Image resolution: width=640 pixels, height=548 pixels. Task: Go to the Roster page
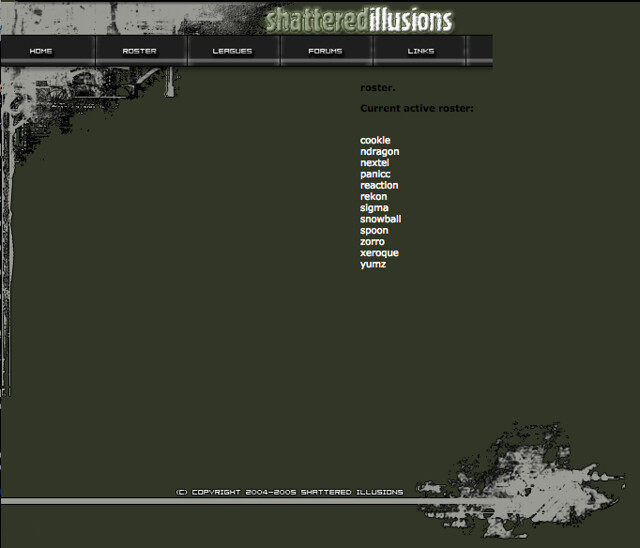tap(139, 51)
